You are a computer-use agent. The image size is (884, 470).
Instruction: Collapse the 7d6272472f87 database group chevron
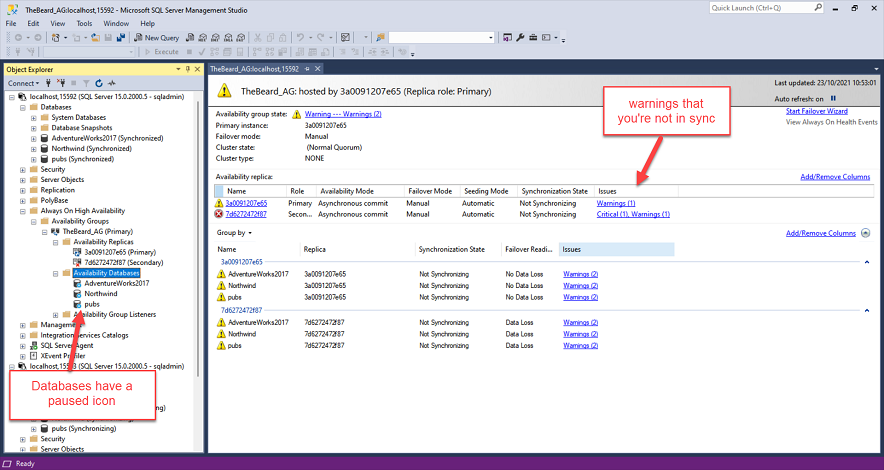[867, 311]
